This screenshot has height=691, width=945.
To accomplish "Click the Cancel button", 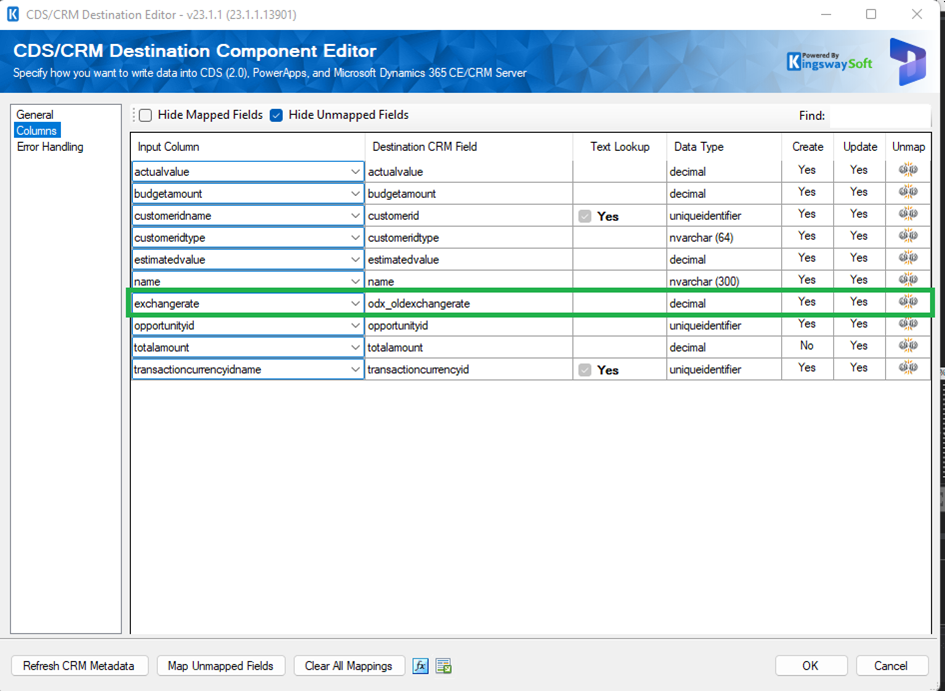I will (891, 666).
